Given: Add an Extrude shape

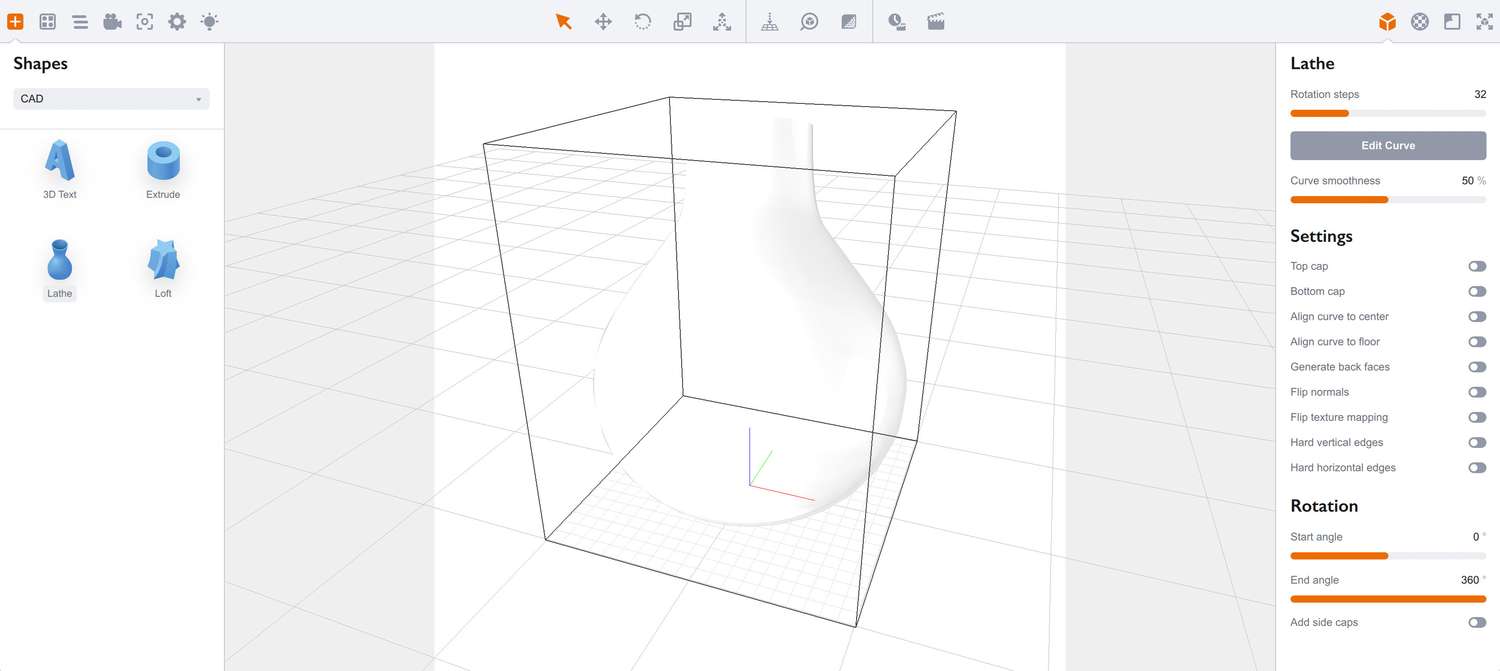Looking at the screenshot, I should [x=163, y=170].
